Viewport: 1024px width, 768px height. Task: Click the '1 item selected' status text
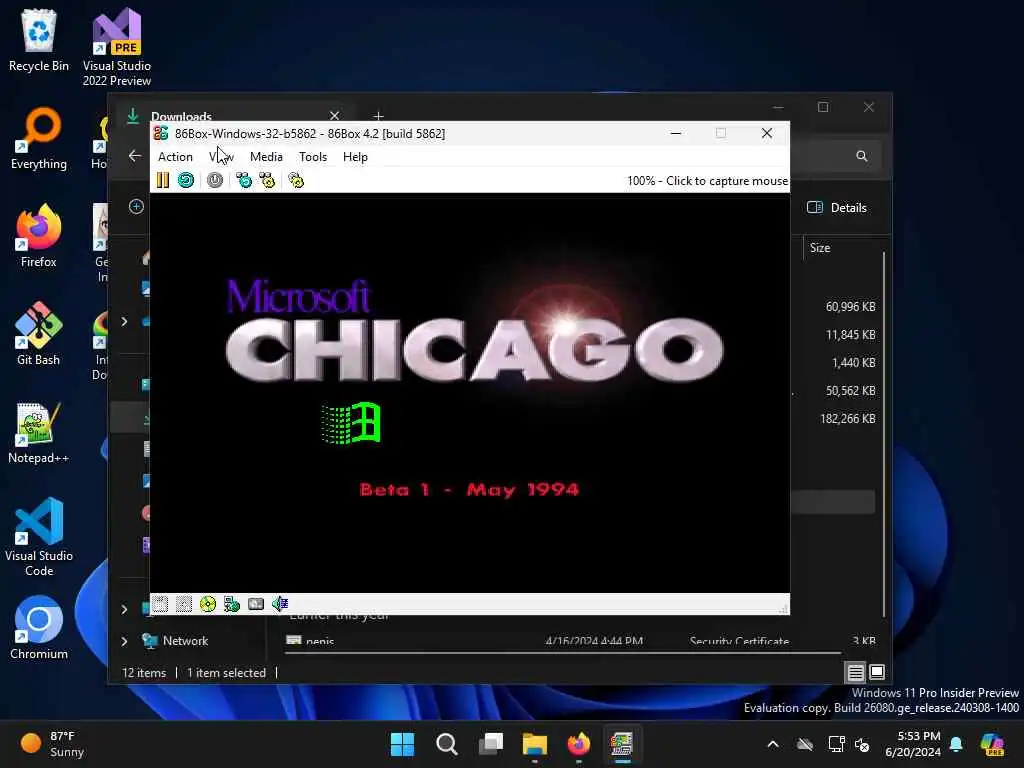[x=226, y=673]
